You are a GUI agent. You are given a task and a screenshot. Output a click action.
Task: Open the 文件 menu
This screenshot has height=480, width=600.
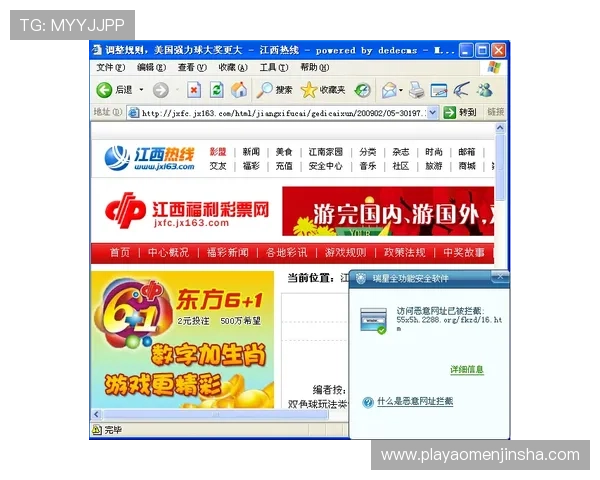110,68
